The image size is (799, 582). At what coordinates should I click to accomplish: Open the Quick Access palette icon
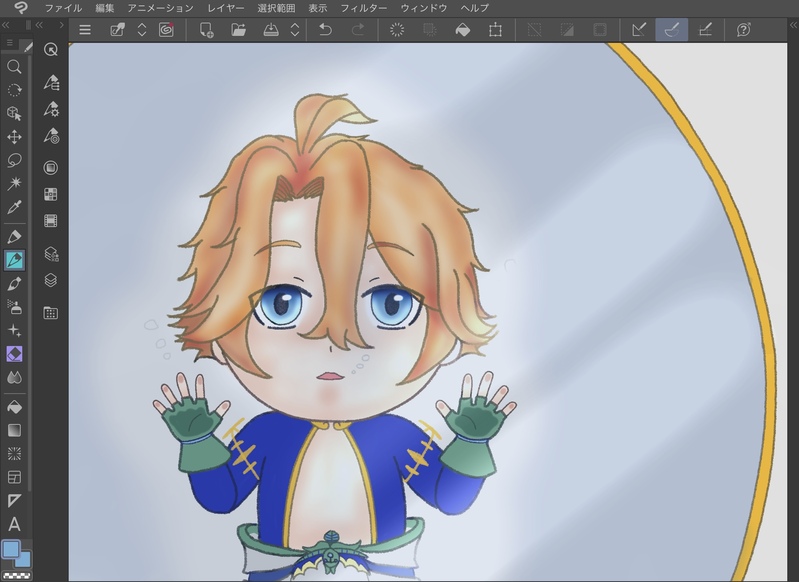[50, 49]
